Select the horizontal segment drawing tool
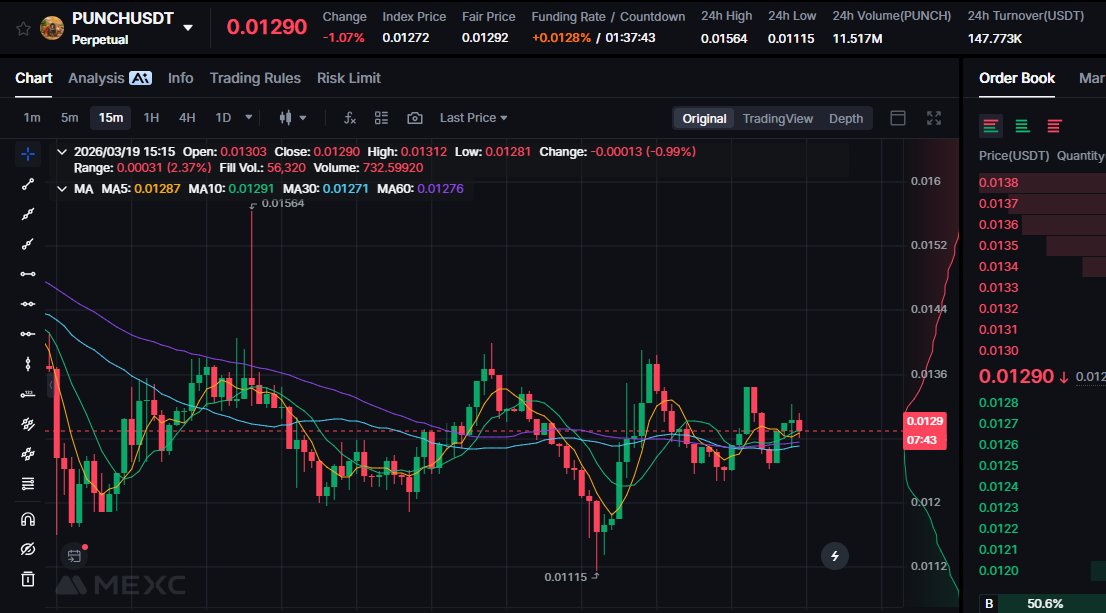This screenshot has width=1106, height=613. [x=28, y=274]
